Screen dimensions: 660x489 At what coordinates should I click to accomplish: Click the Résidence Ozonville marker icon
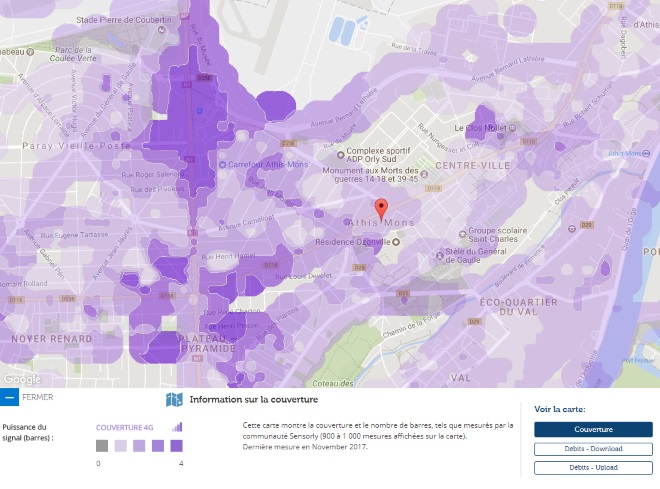point(397,242)
